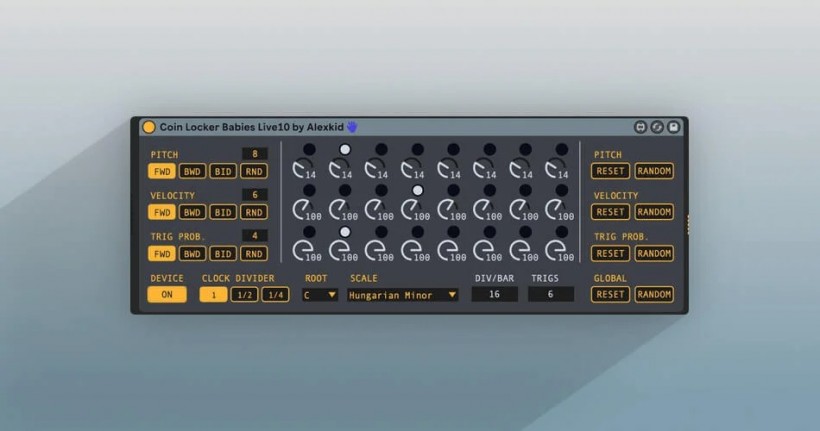820x431 pixels.
Task: Click the lit step indicator in trig prob row
Action: click(345, 231)
